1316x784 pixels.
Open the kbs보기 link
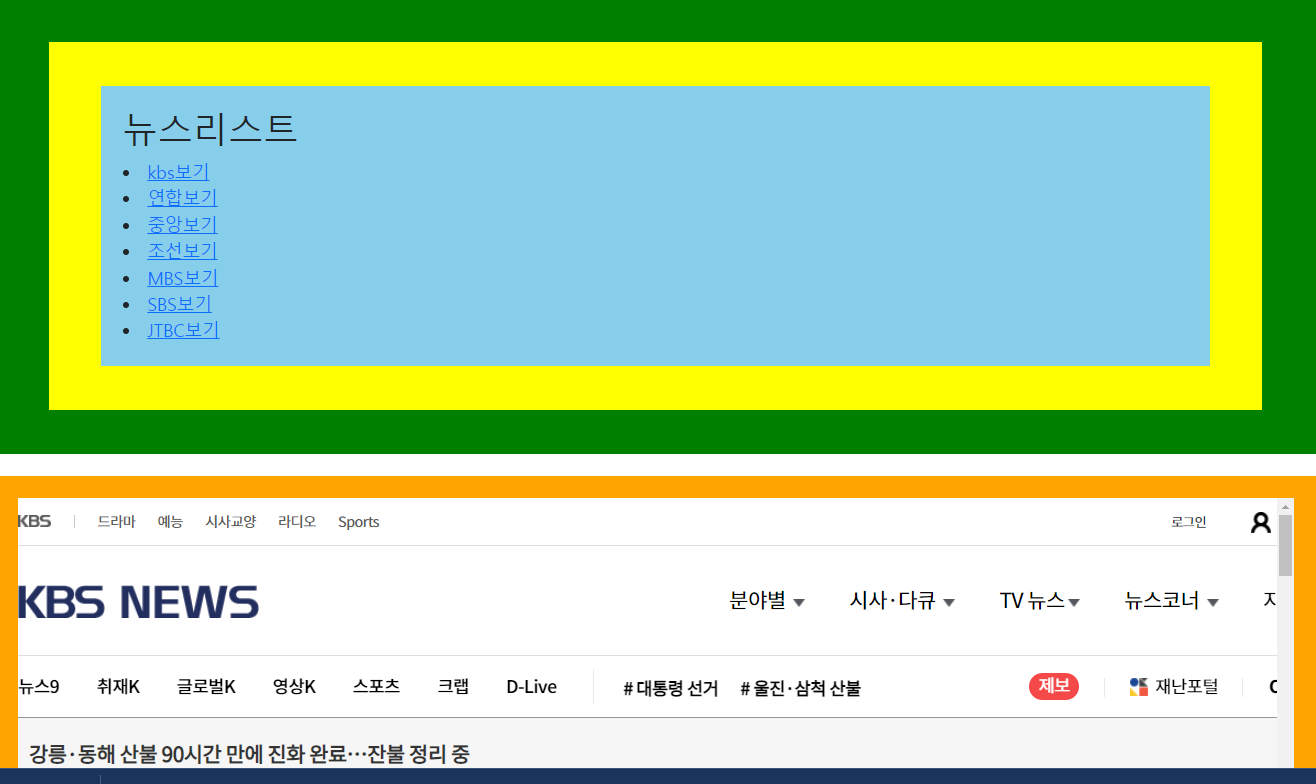[178, 172]
